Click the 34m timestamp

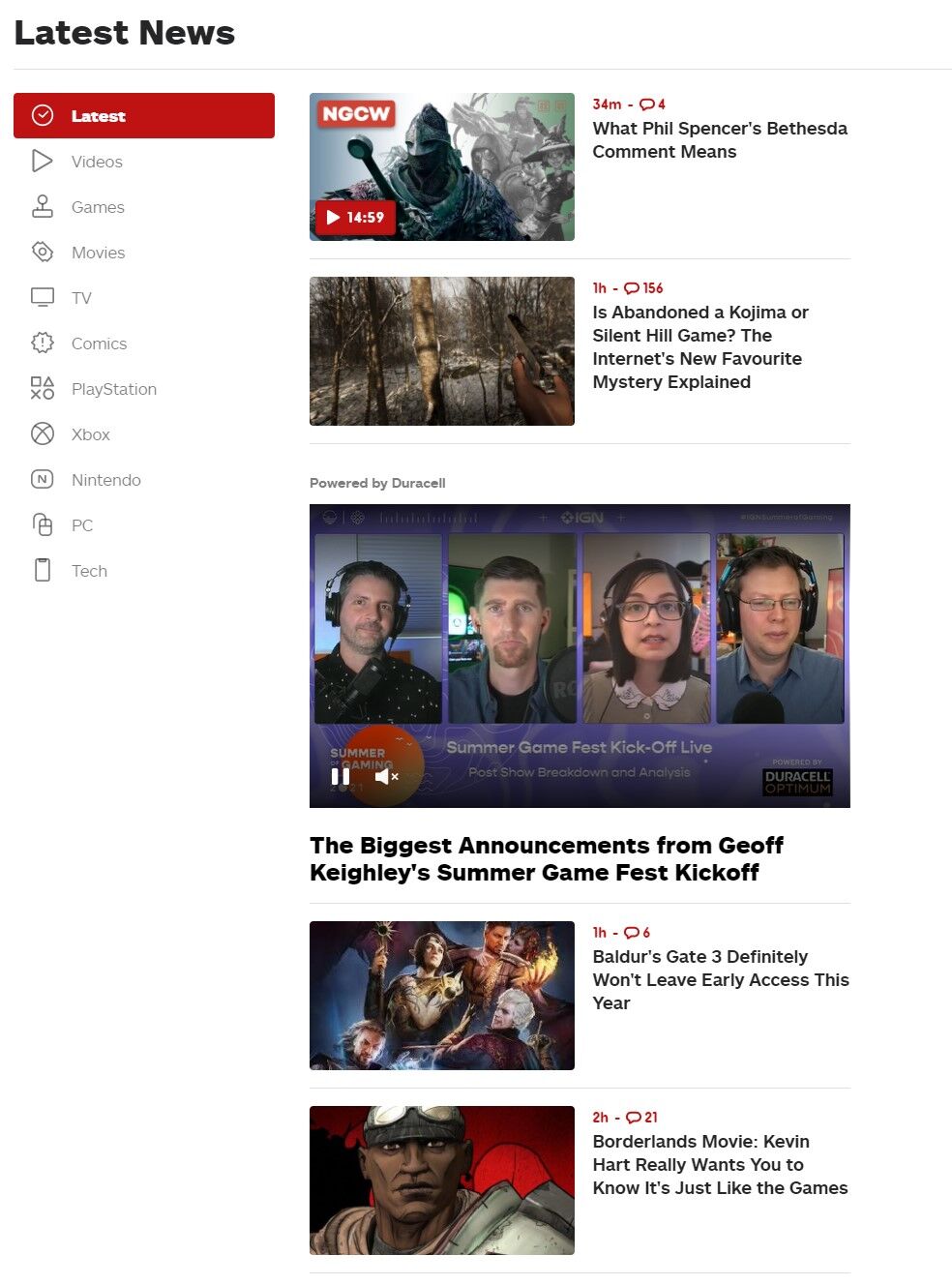tap(607, 105)
